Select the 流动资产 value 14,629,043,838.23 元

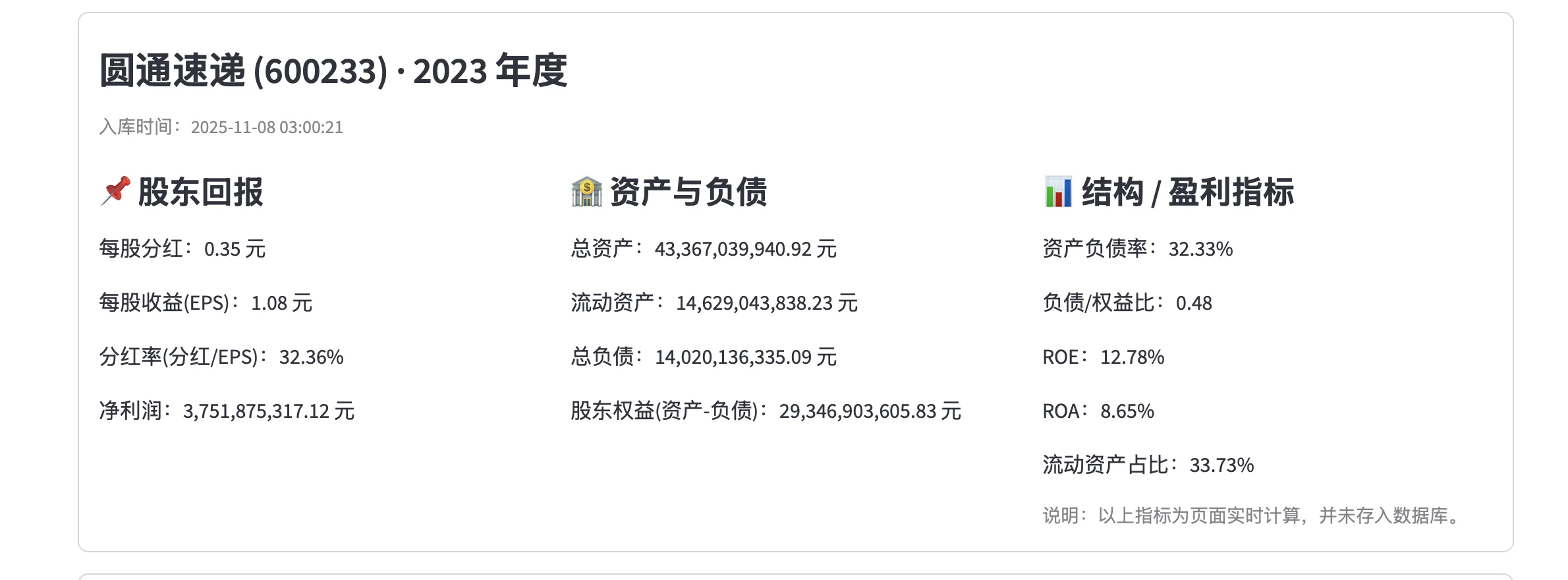pos(767,303)
